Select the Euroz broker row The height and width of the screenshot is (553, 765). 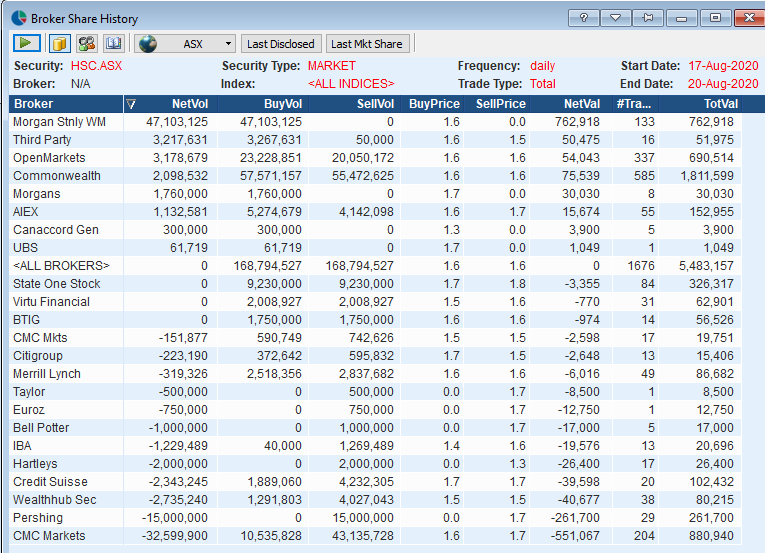click(375, 410)
